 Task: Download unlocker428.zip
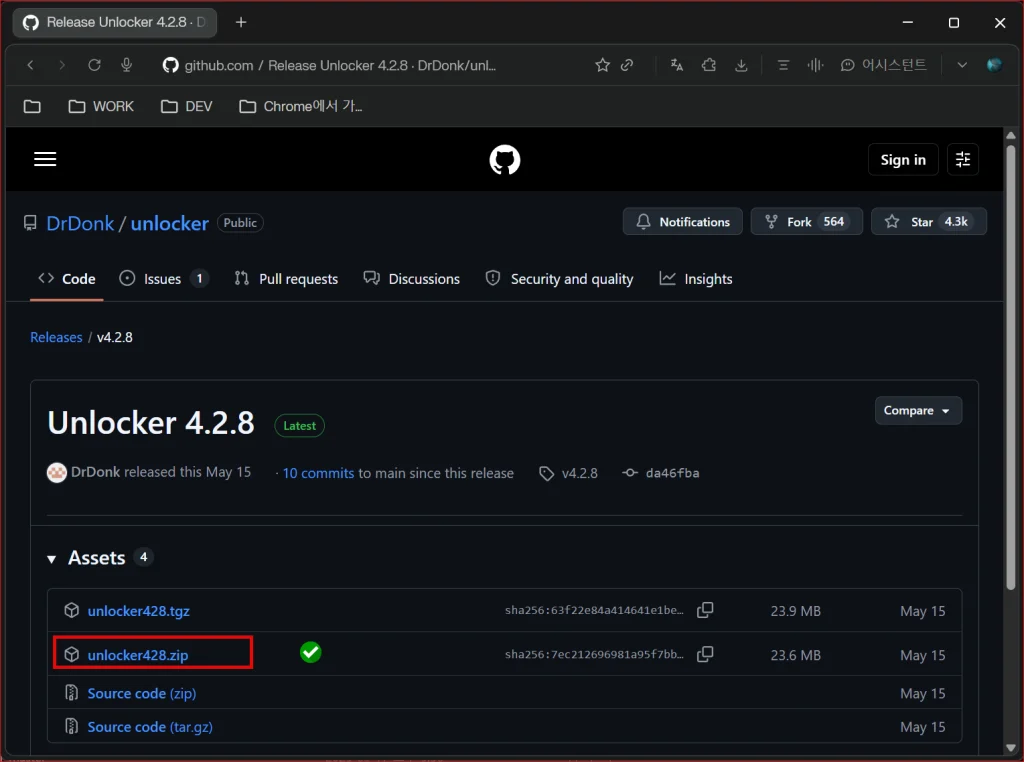tap(138, 655)
